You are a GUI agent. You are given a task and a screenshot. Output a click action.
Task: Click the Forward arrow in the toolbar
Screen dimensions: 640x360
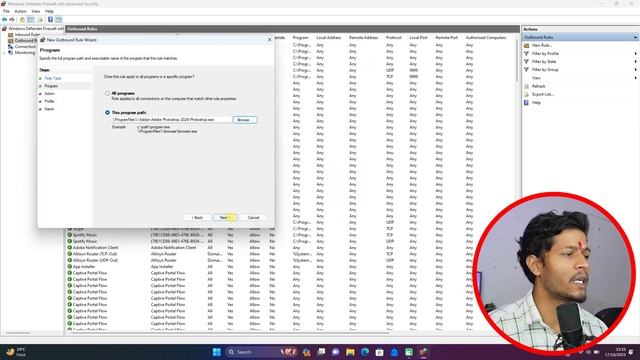tap(12, 19)
